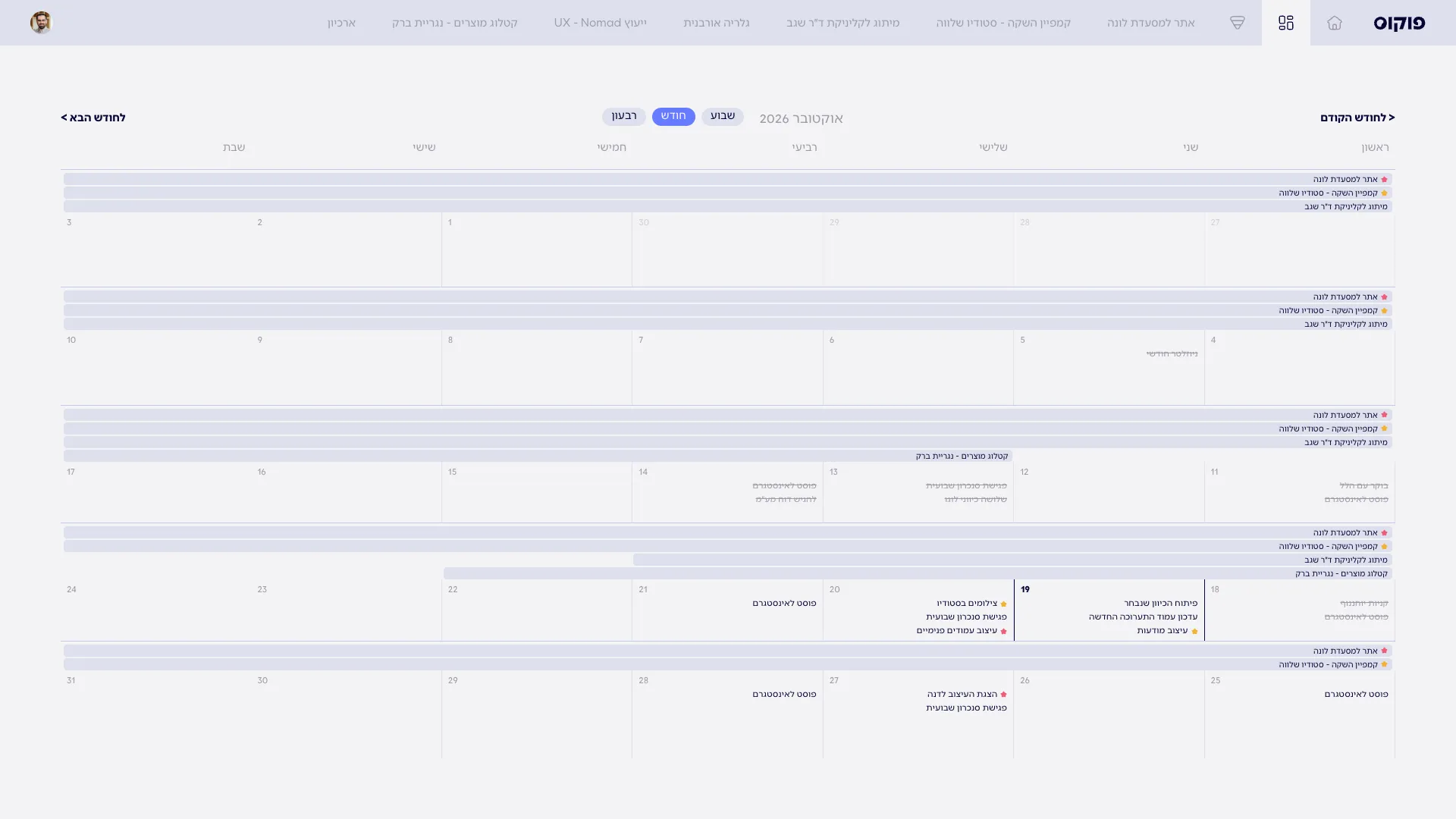Click the yellow star next to צילומים בסטודיו
1456x819 pixels.
[x=1004, y=604]
